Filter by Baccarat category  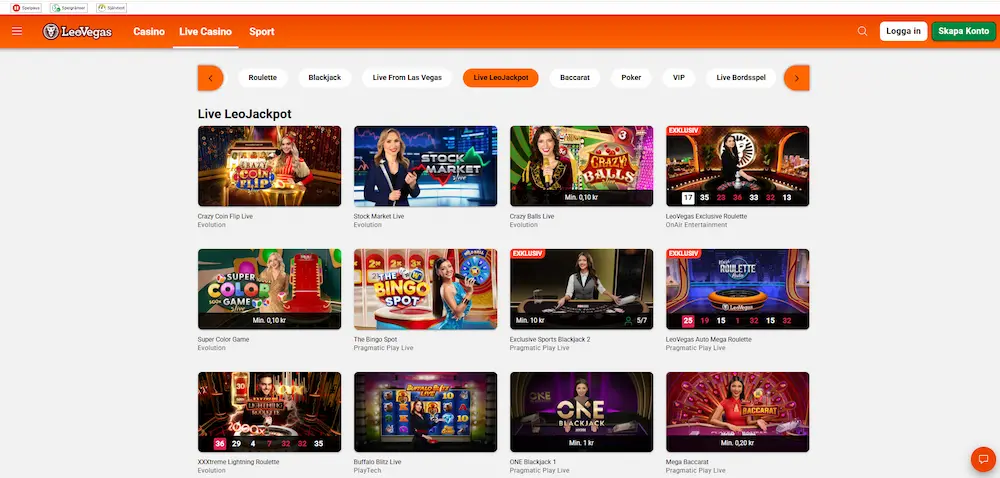click(575, 78)
